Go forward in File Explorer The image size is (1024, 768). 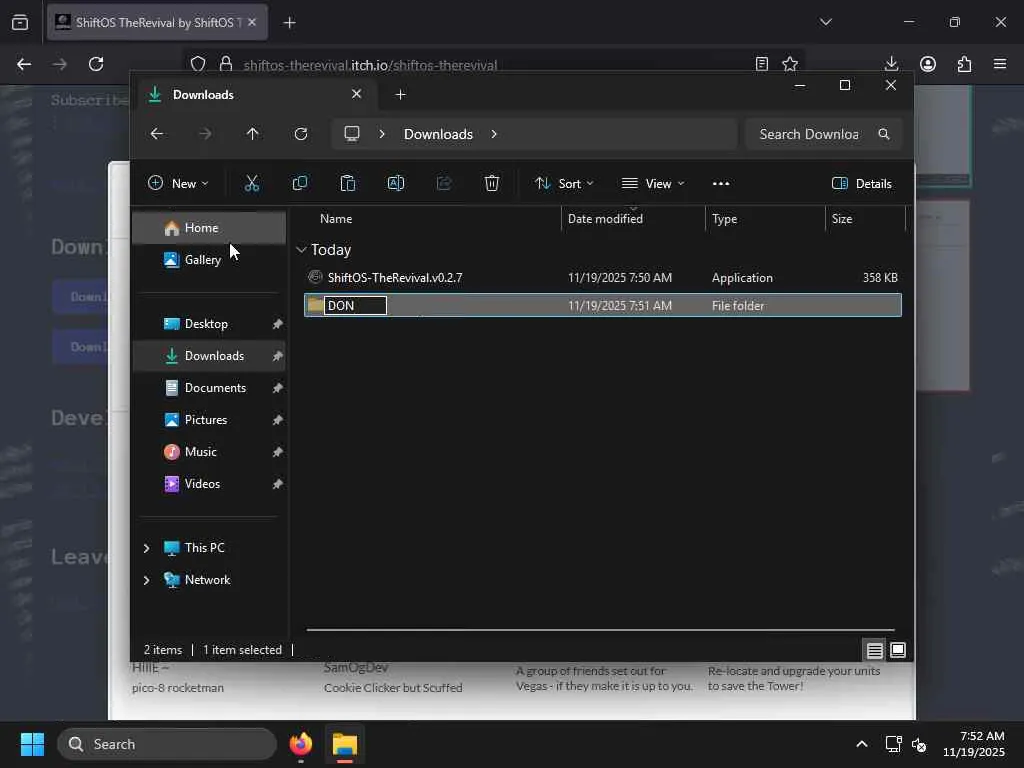point(205,134)
